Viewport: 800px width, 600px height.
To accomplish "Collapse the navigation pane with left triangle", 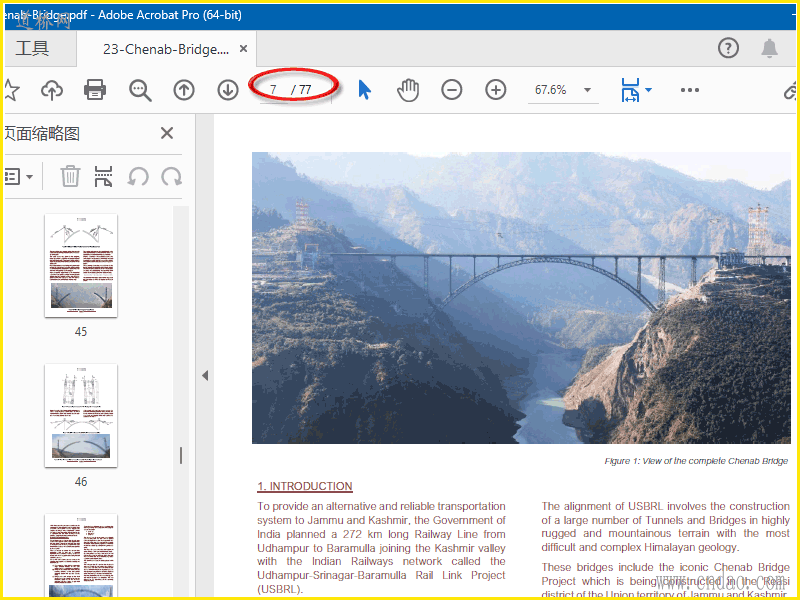I will [x=205, y=376].
